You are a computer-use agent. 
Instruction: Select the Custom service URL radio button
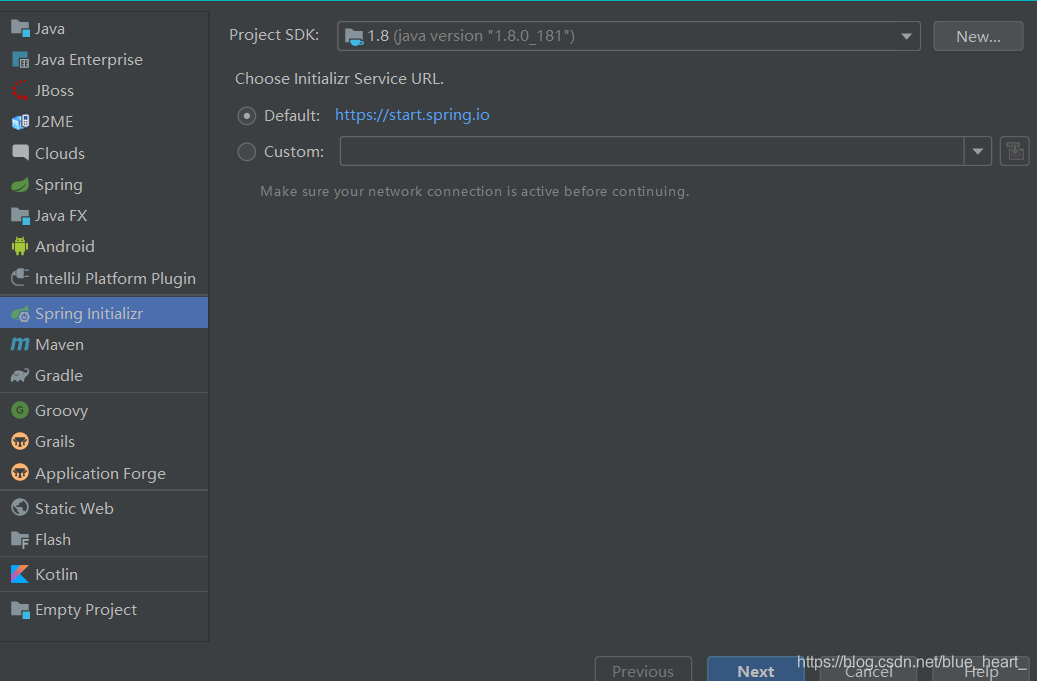247,152
